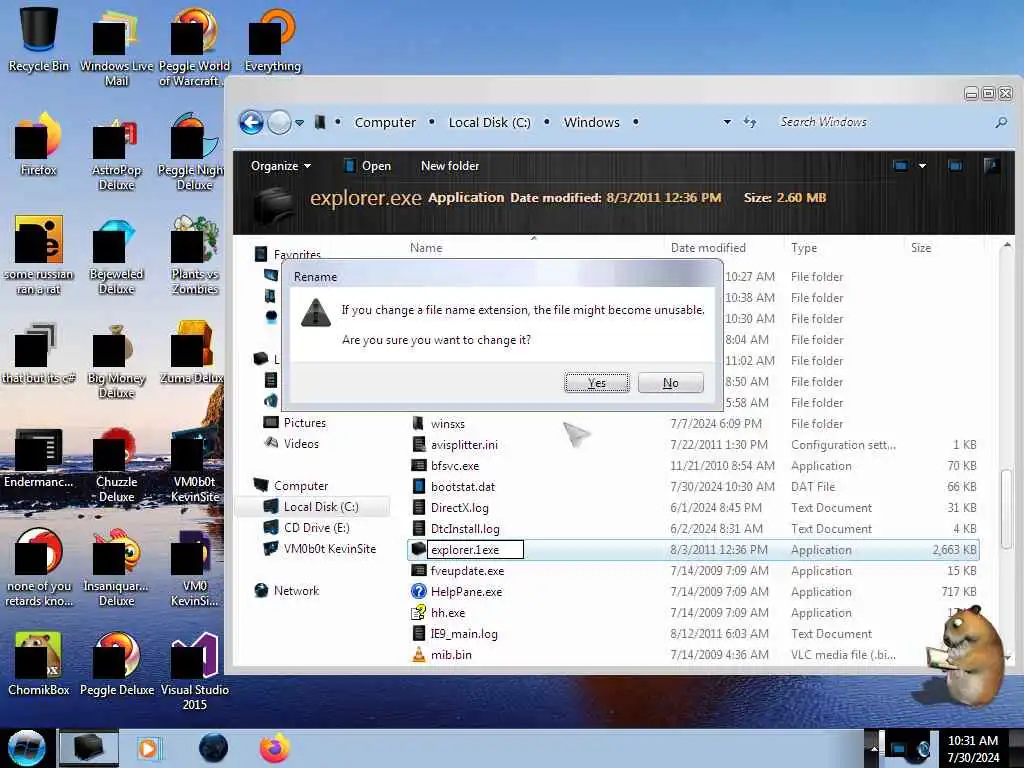Sort by the Size column header

tap(921, 248)
